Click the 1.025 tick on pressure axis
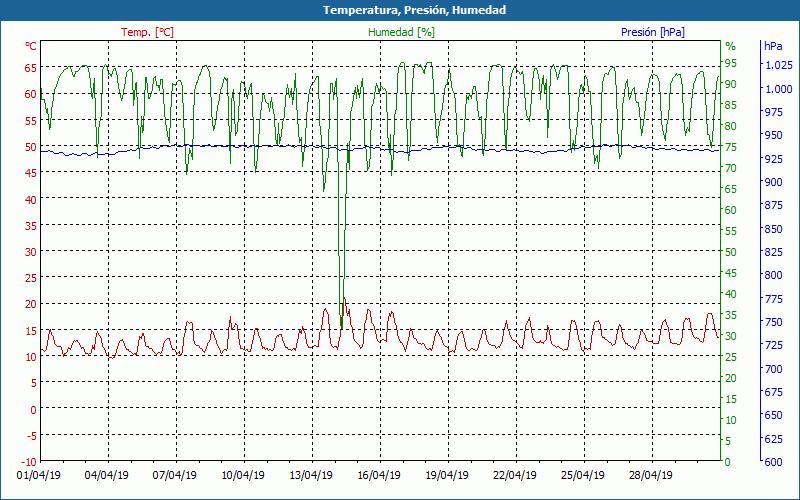Image resolution: width=800 pixels, height=500 pixels. tap(779, 65)
